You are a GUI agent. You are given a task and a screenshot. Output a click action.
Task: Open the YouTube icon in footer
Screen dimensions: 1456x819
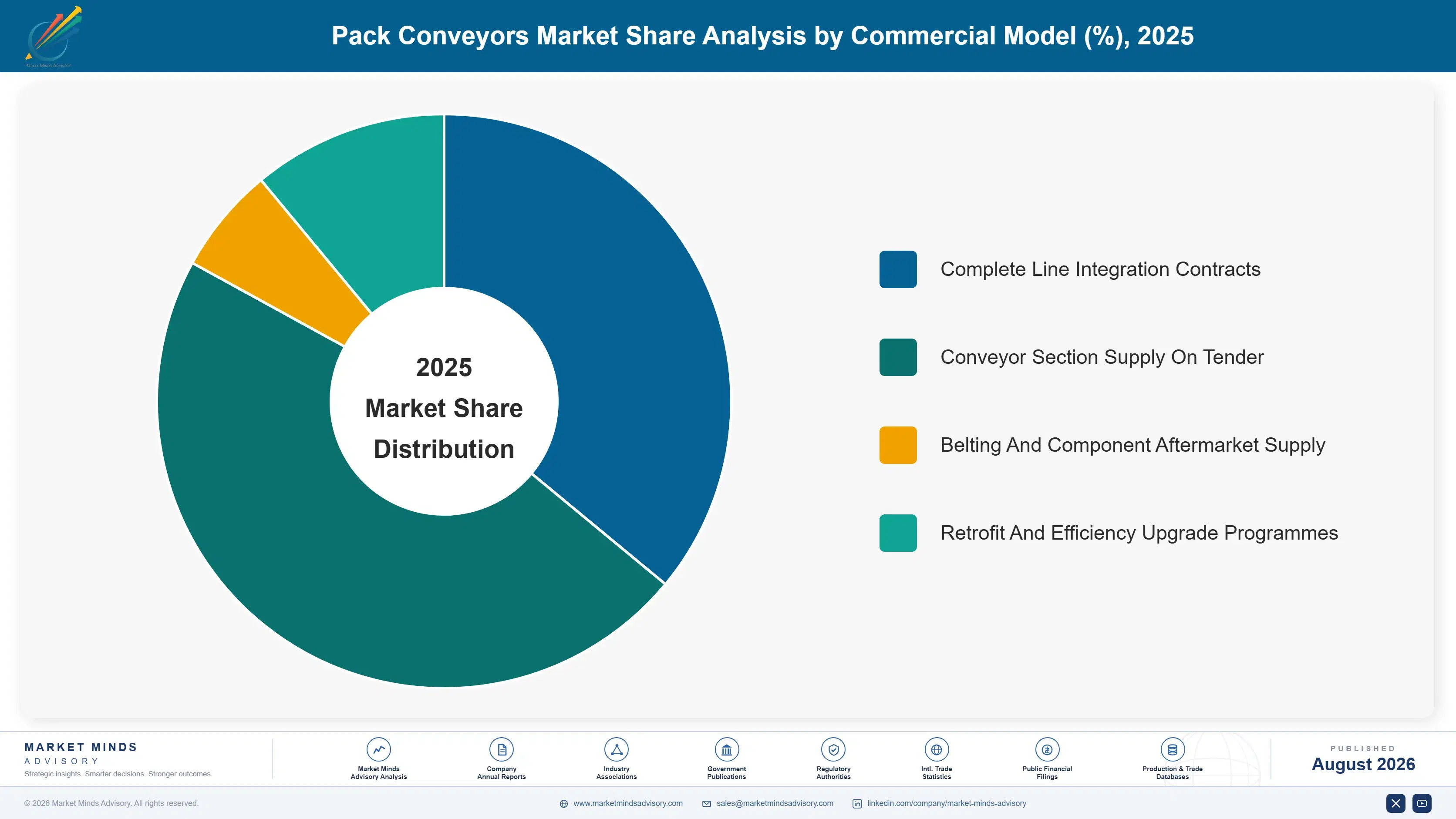point(1422,803)
